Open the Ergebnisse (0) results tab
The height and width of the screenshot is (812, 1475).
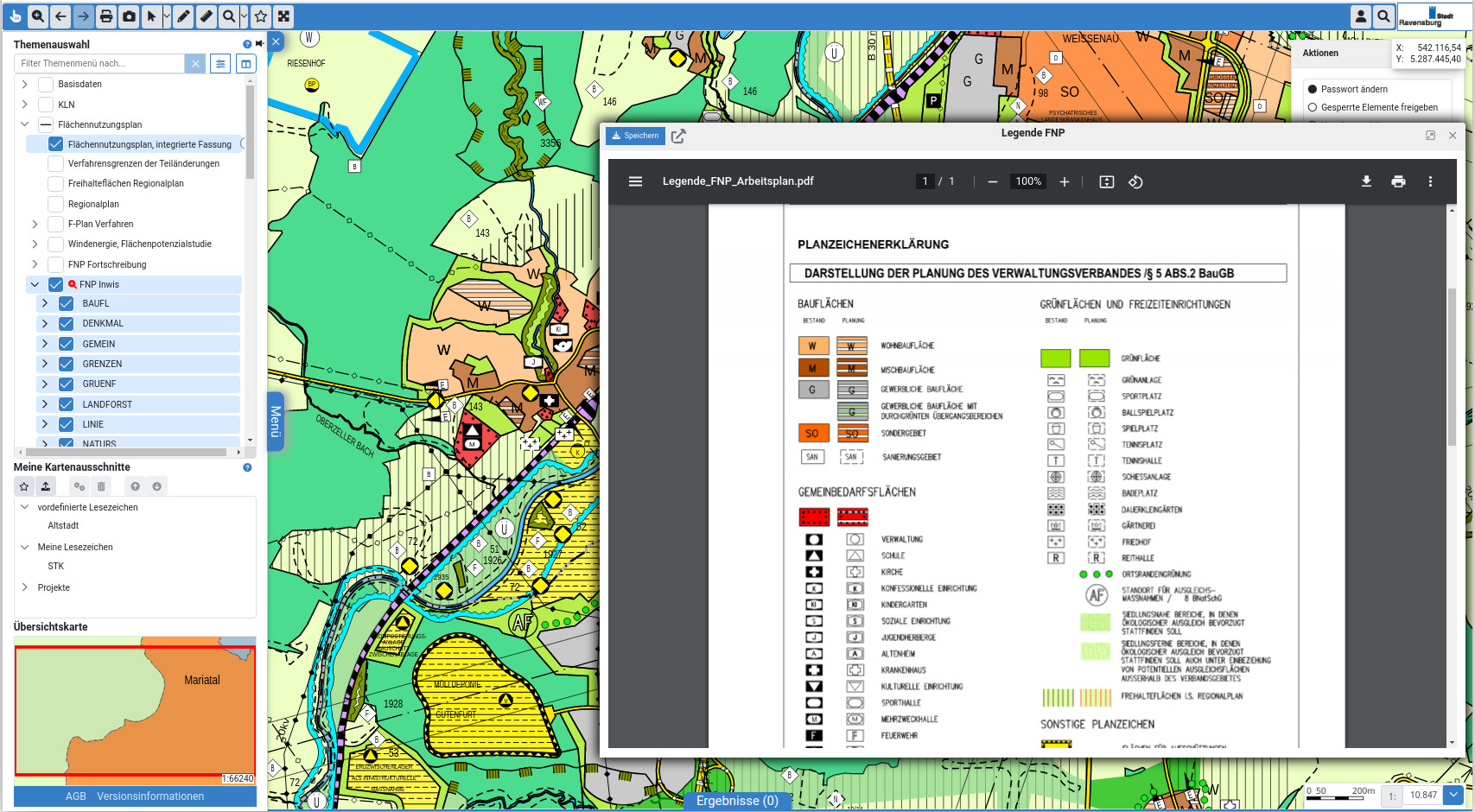[x=737, y=801]
